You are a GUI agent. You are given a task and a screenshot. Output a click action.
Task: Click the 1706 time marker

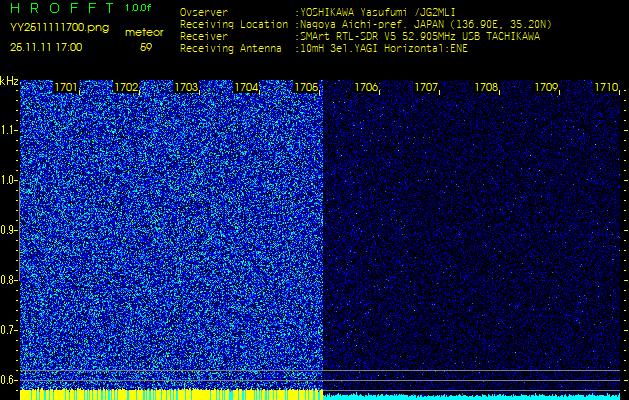tap(366, 87)
